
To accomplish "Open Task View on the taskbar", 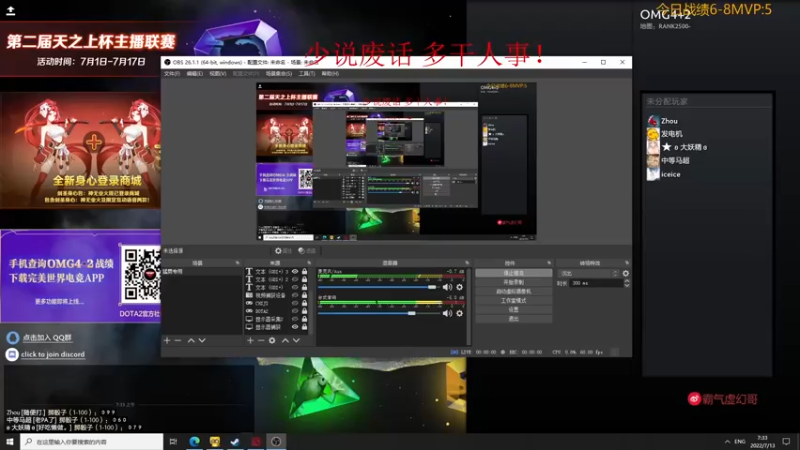I will [x=173, y=441].
